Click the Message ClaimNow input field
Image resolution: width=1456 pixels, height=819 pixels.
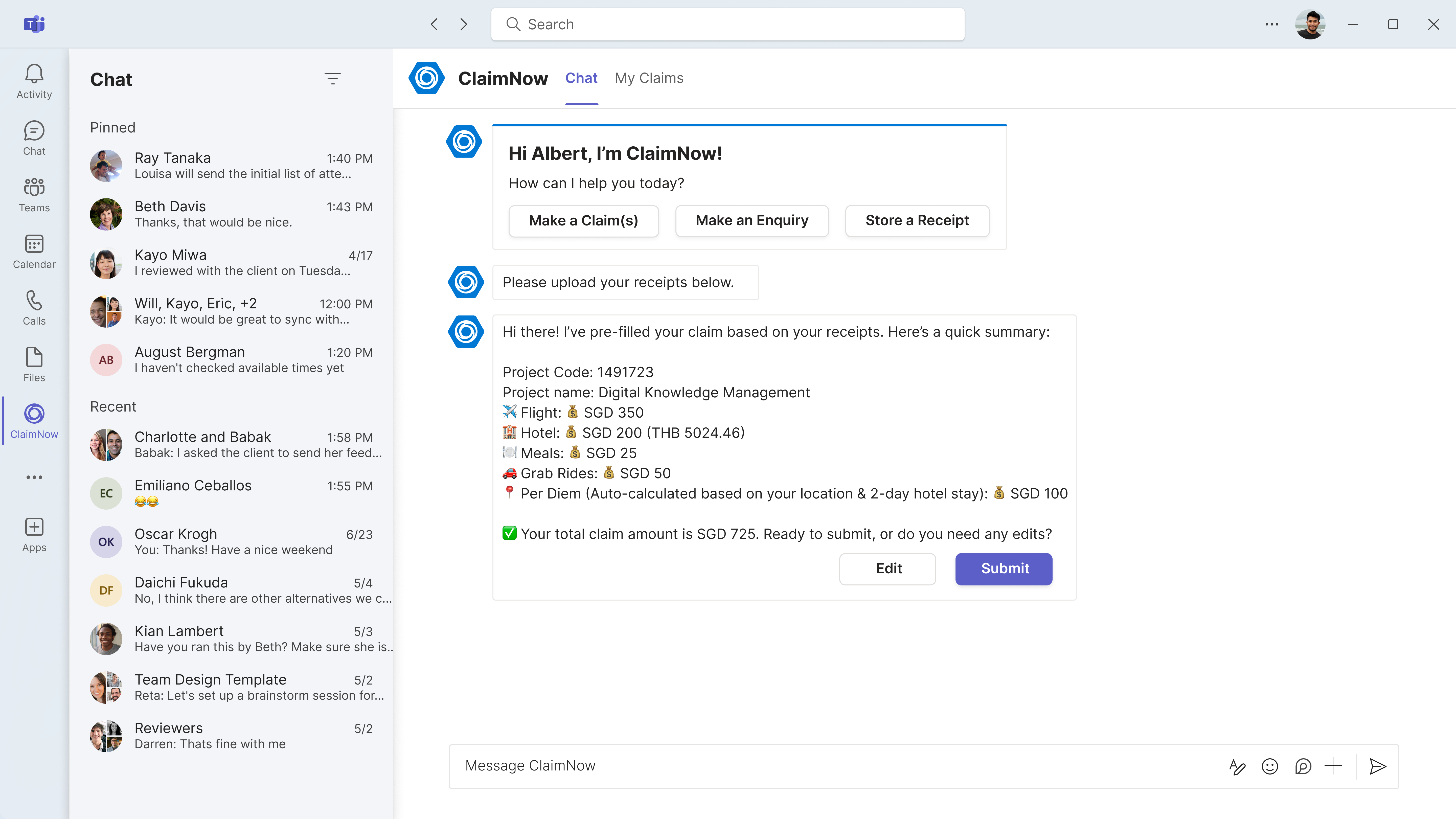coord(836,766)
